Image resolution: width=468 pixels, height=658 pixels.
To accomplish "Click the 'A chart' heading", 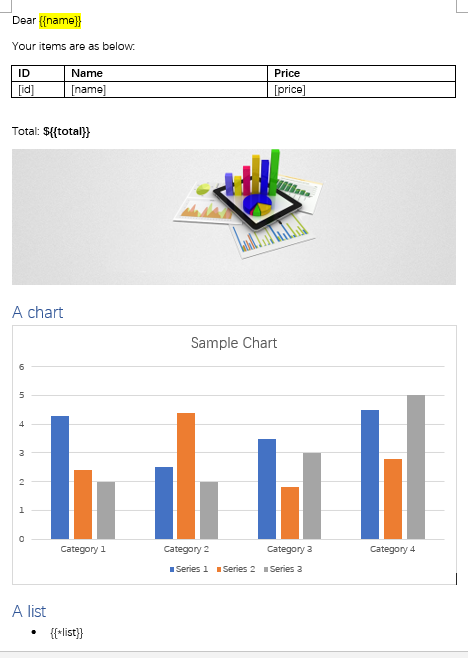I will click(38, 313).
